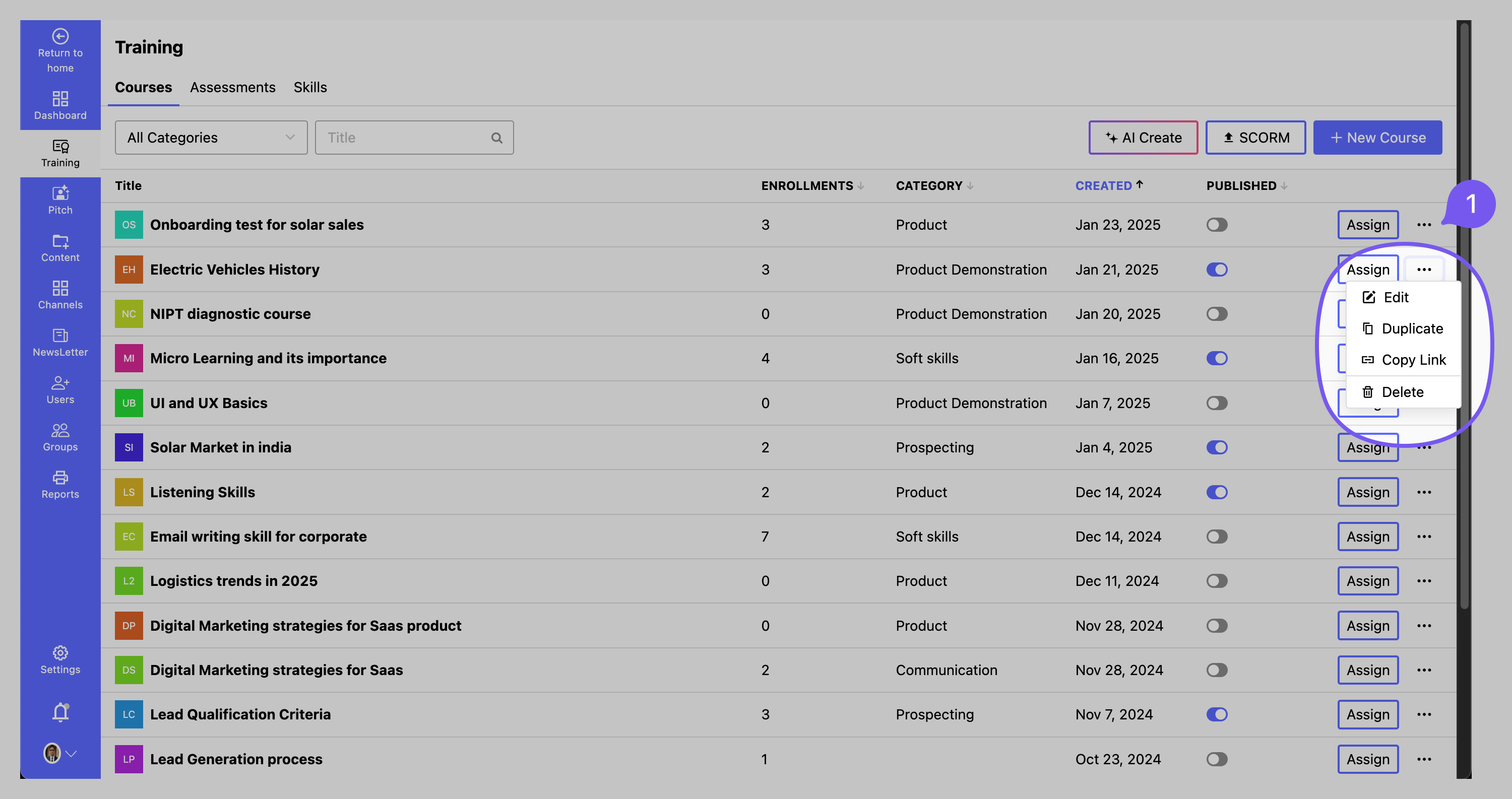This screenshot has height=799, width=1512.
Task: Turn off the Listening Skills published toggle
Action: [x=1217, y=492]
